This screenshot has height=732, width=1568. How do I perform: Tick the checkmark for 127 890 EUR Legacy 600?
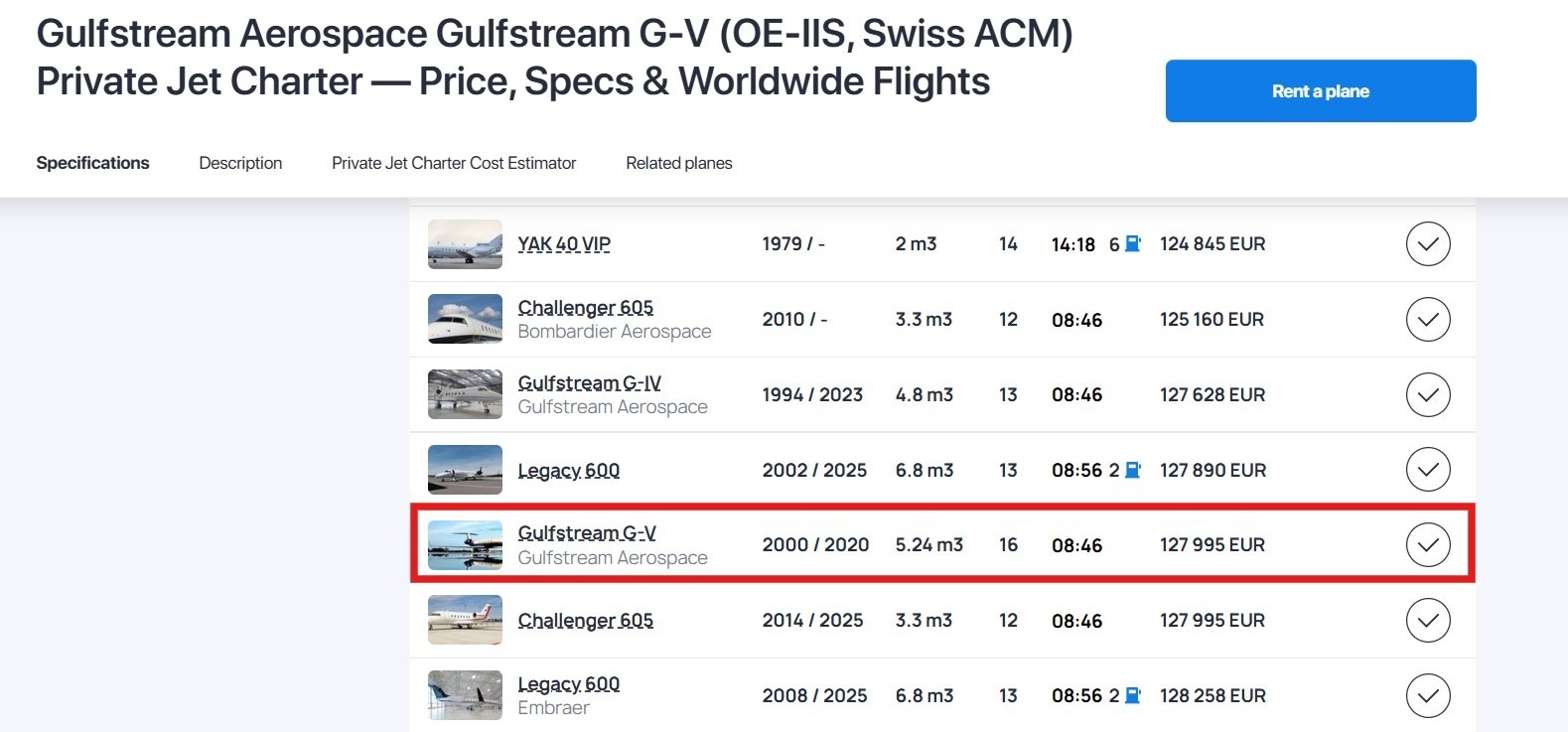[x=1427, y=470]
